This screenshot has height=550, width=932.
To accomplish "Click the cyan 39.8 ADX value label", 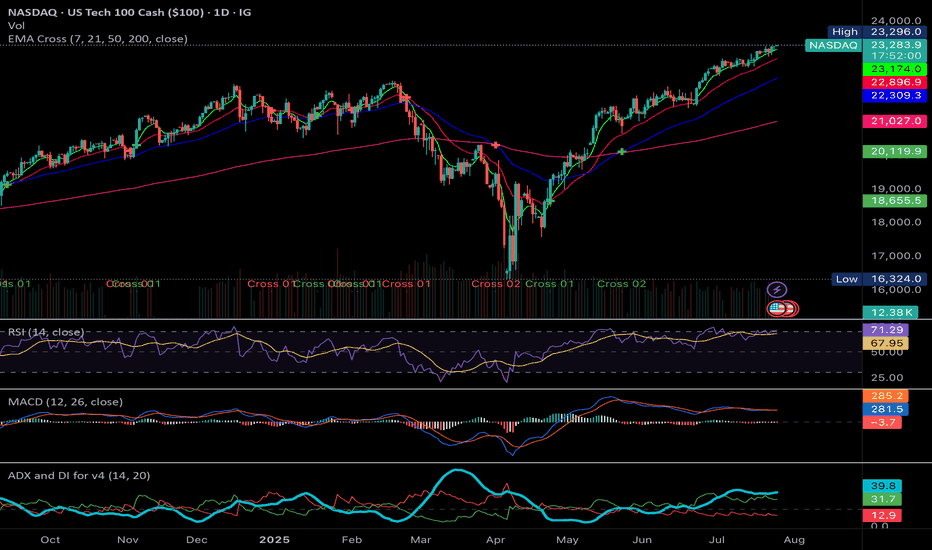I will pos(883,486).
